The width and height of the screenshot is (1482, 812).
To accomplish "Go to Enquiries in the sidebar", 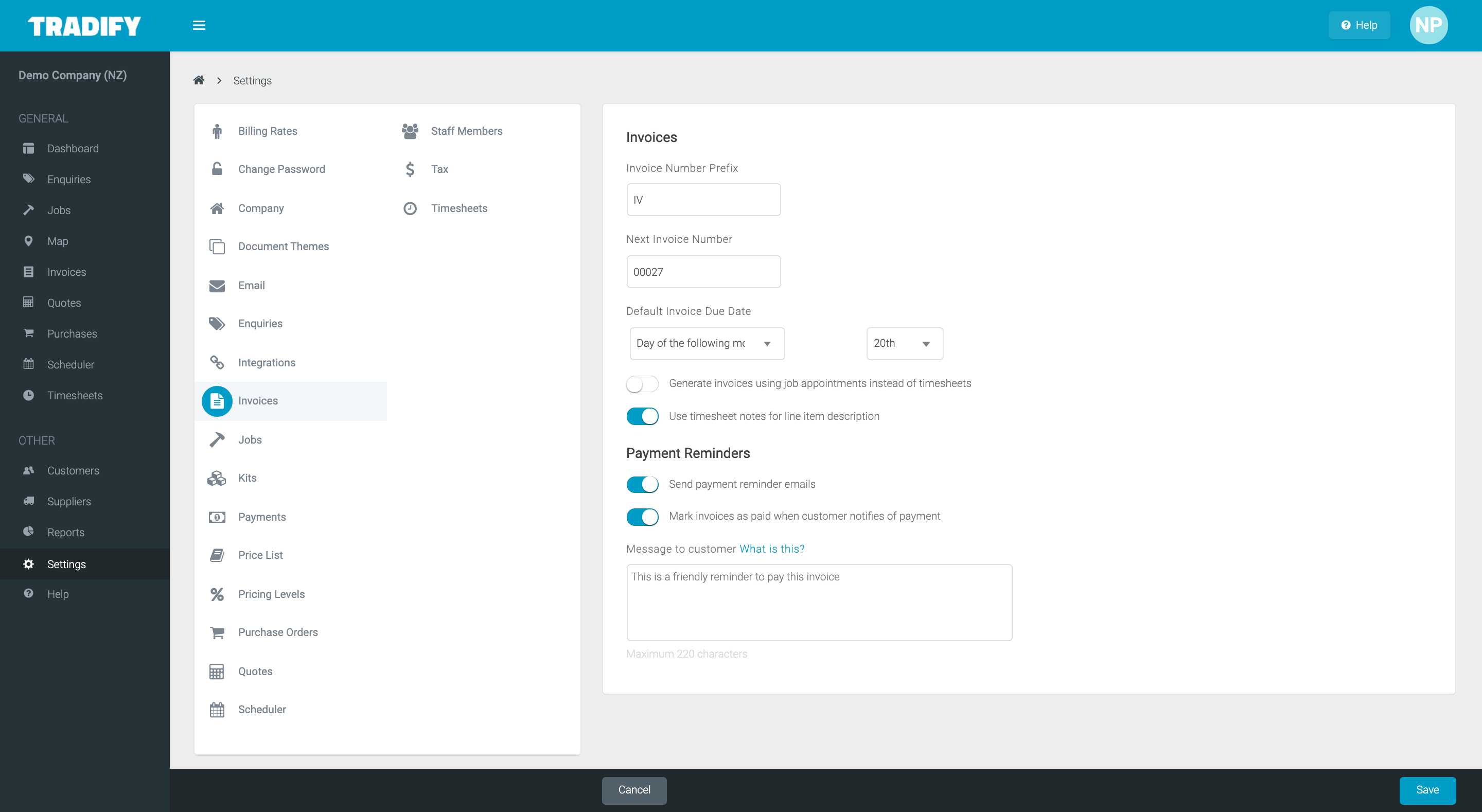I will click(69, 180).
